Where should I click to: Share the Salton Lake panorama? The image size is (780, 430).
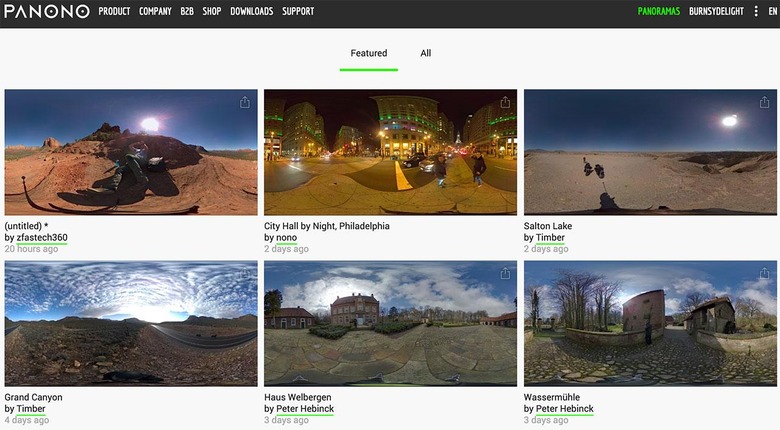tap(764, 102)
